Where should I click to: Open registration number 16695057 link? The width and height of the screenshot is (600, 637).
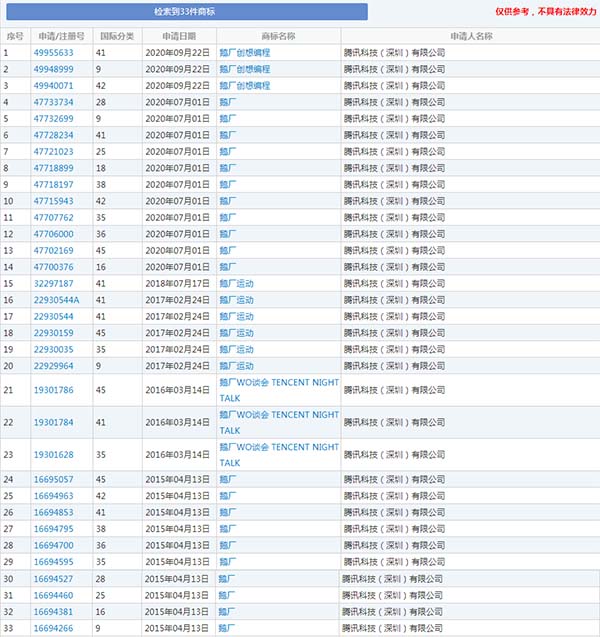click(x=53, y=479)
